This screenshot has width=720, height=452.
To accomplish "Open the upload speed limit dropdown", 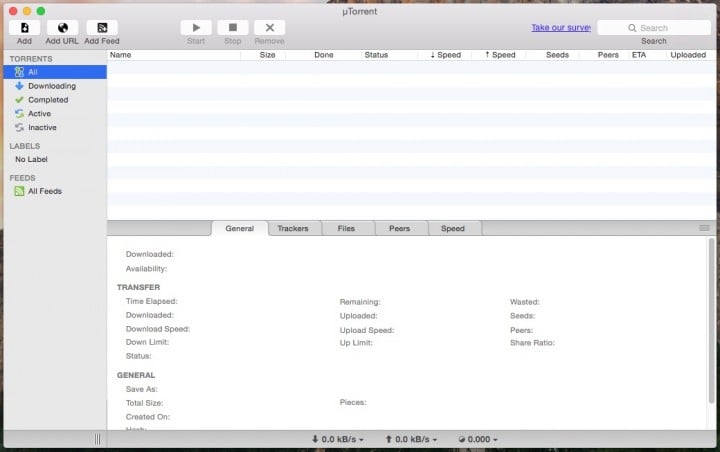I will [411, 439].
